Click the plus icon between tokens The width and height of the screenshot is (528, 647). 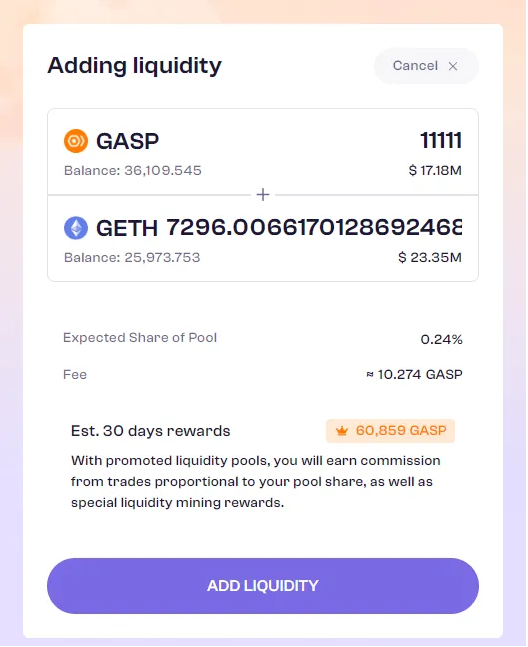[x=263, y=194]
